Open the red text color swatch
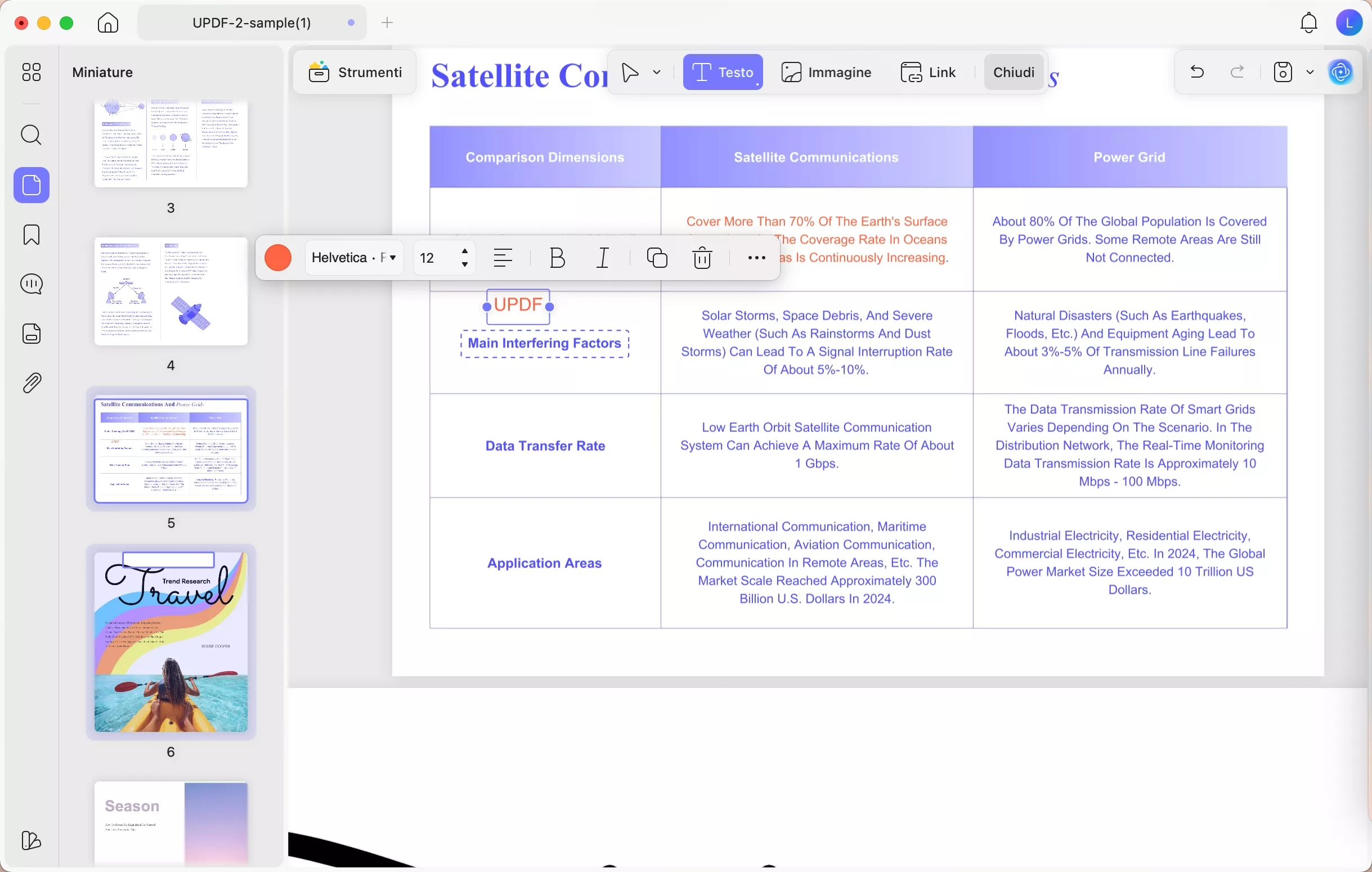Screen dimensions: 1372x872 (278, 258)
